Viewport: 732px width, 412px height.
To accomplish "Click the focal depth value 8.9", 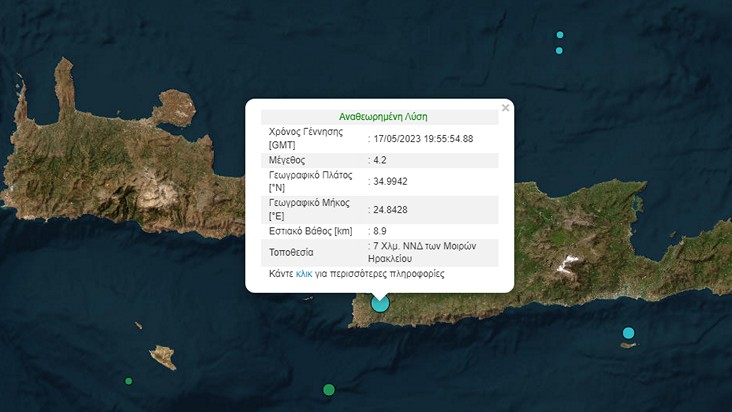I will click(x=382, y=231).
